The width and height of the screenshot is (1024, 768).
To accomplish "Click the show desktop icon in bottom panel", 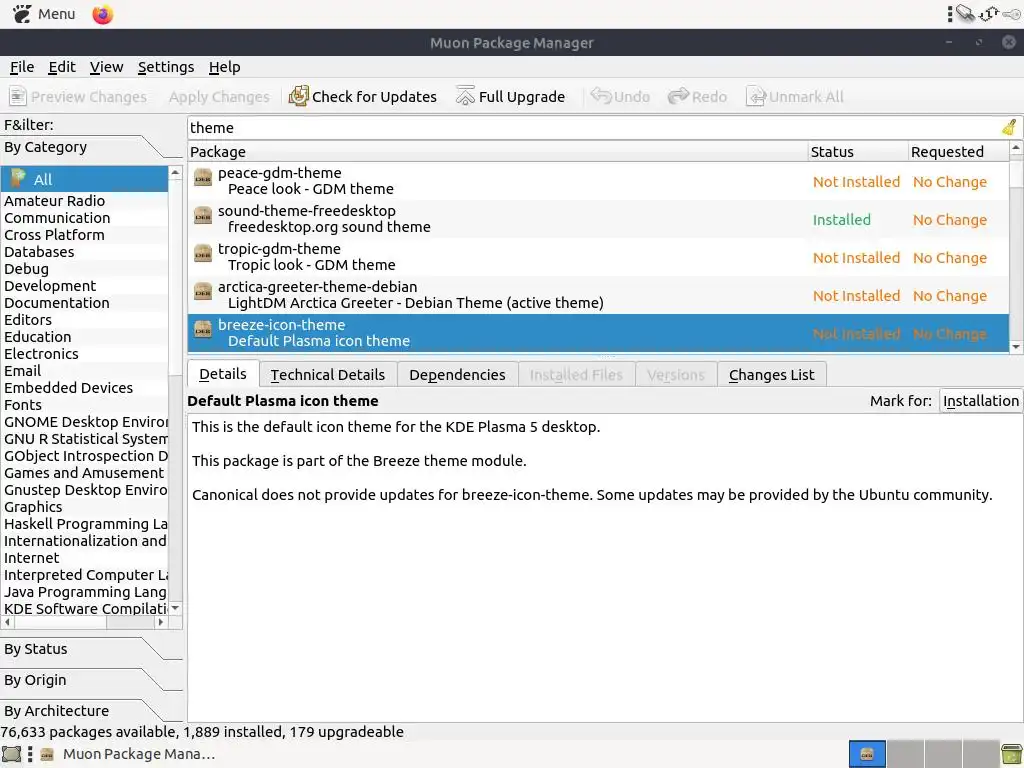I will [x=12, y=754].
